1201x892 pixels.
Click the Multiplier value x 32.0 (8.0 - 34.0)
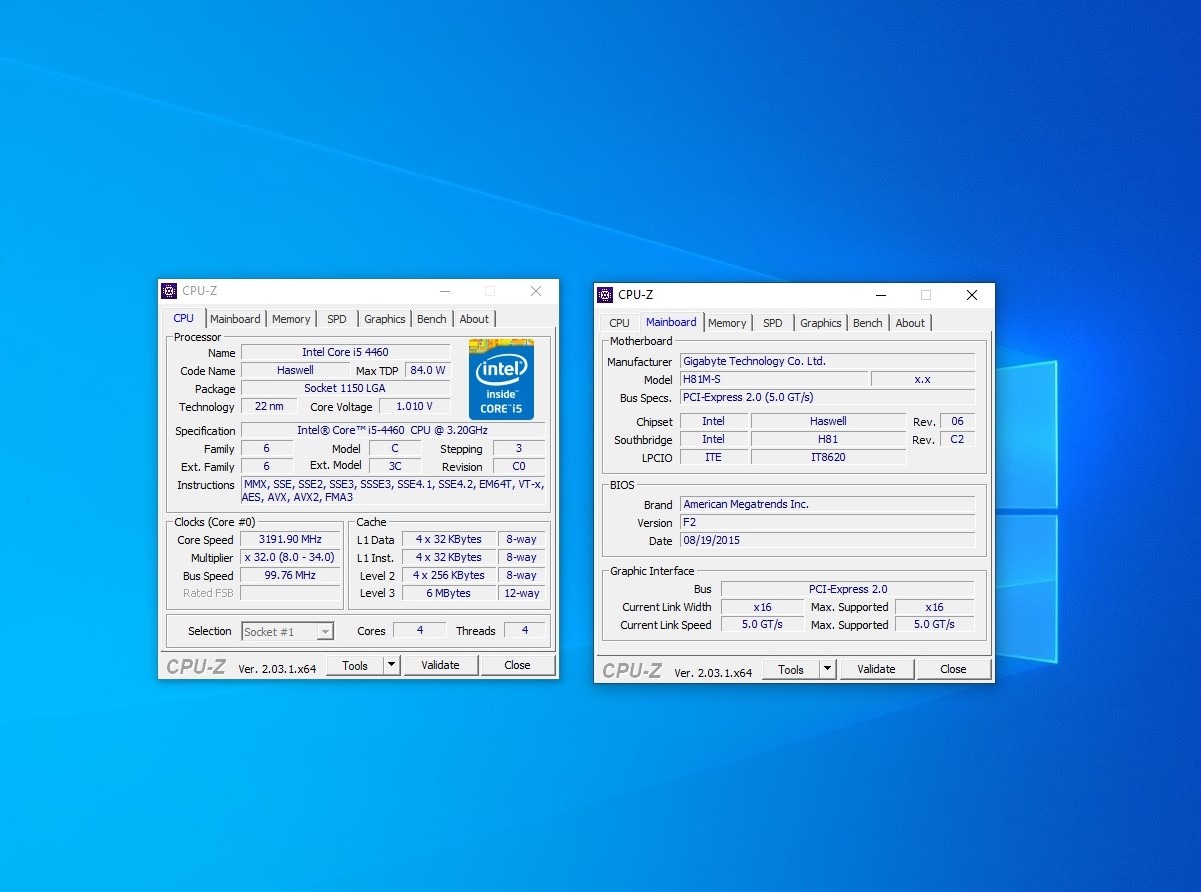click(290, 557)
